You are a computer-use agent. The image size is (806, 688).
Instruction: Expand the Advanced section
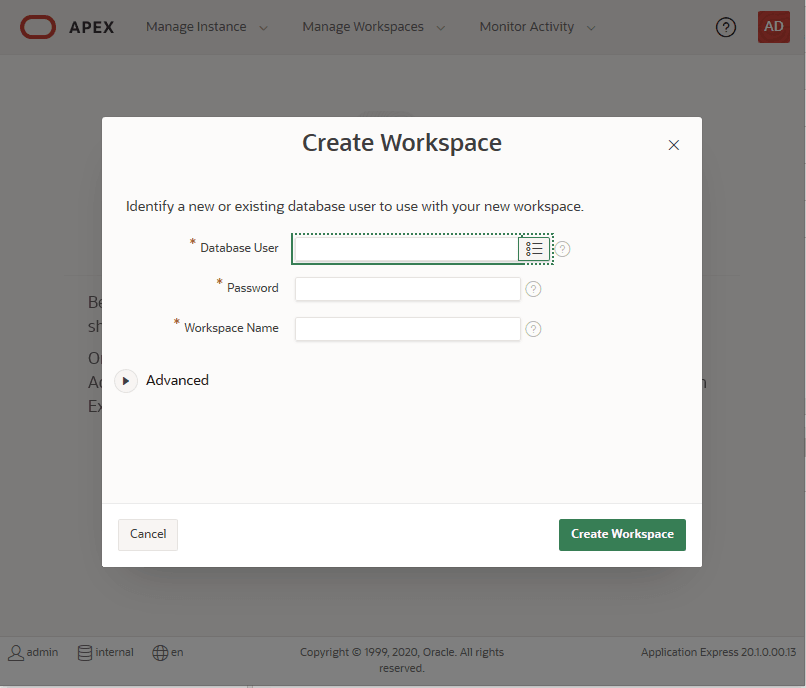[125, 380]
